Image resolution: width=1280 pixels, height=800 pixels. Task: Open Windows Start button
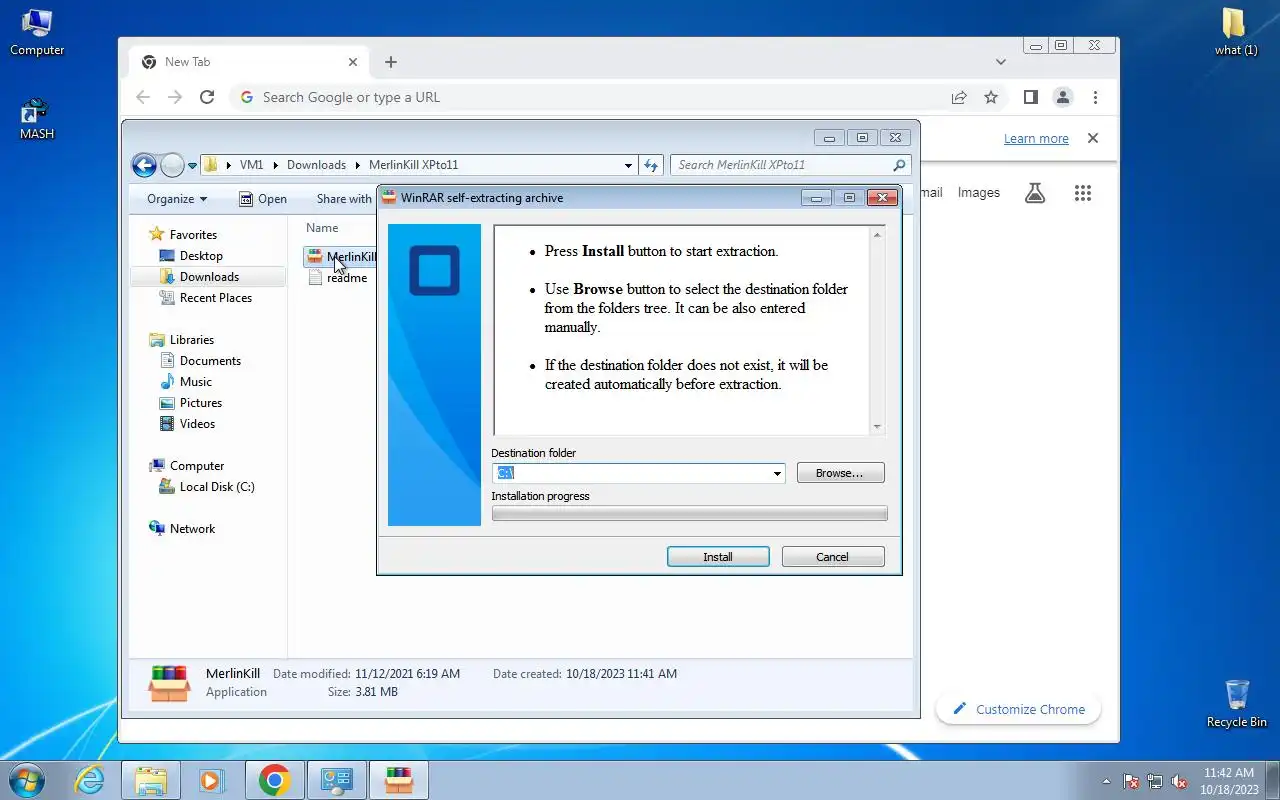(x=27, y=779)
